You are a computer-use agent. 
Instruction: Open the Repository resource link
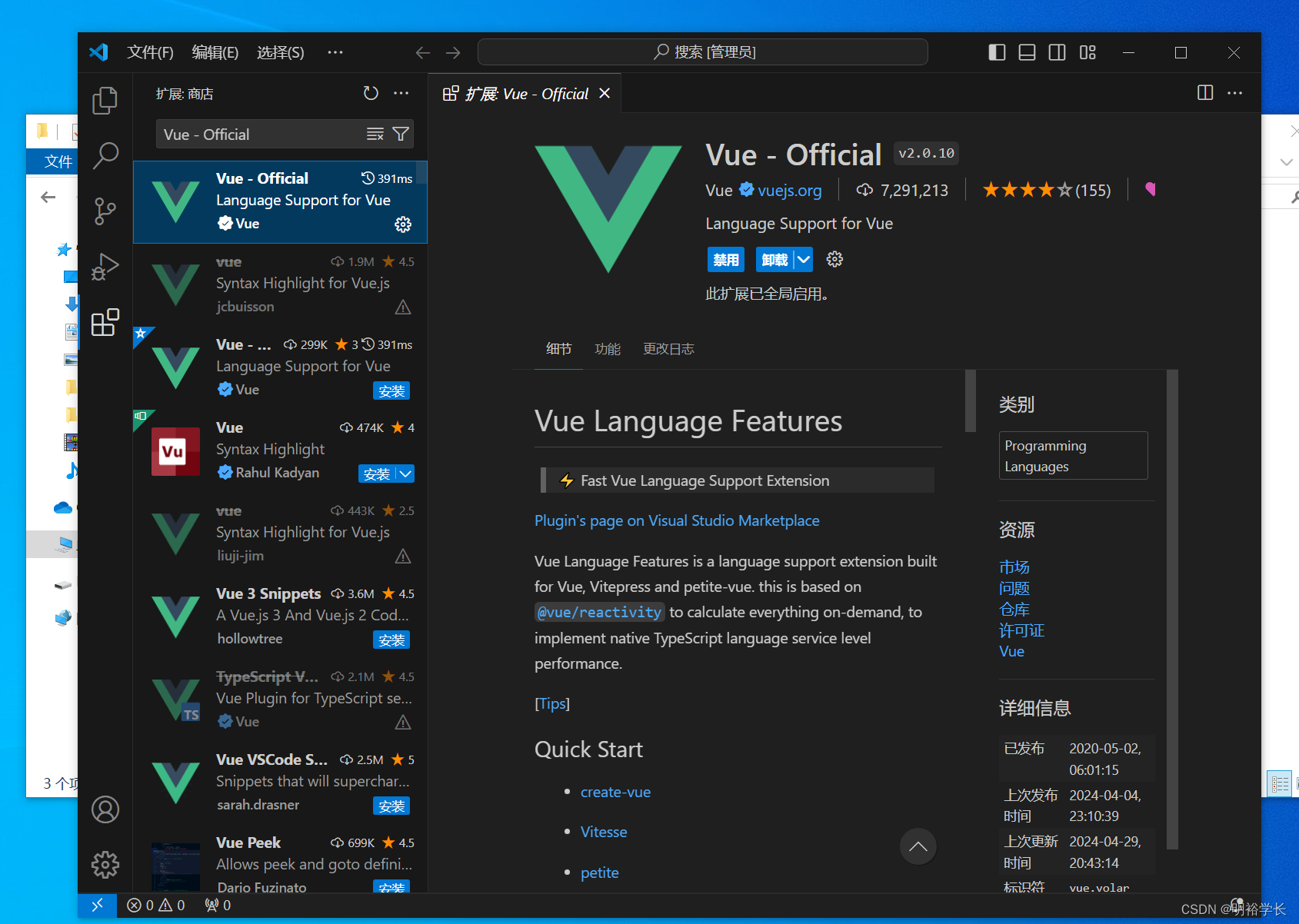pos(1014,610)
